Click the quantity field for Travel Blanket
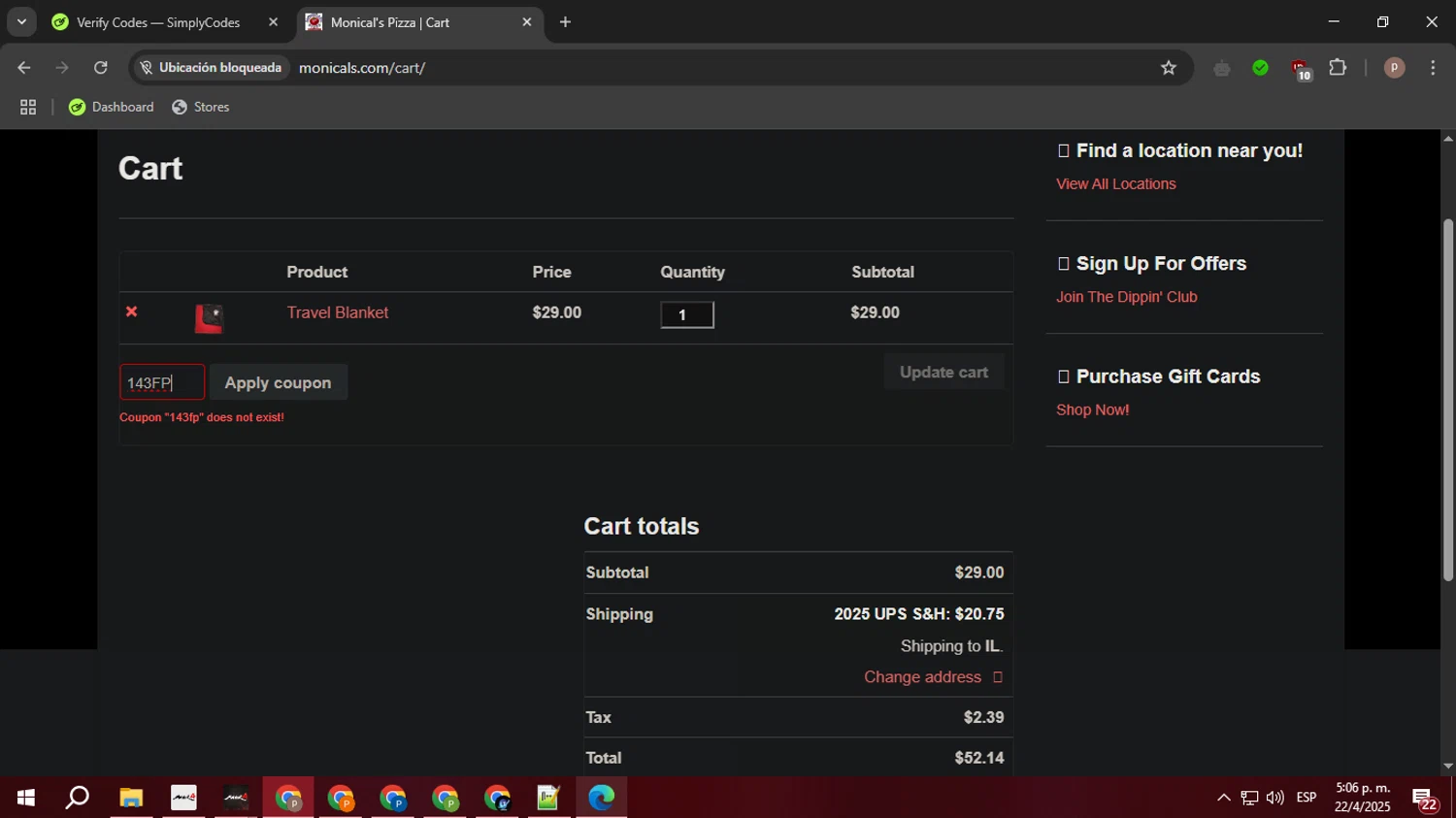The image size is (1456, 818). 687,314
